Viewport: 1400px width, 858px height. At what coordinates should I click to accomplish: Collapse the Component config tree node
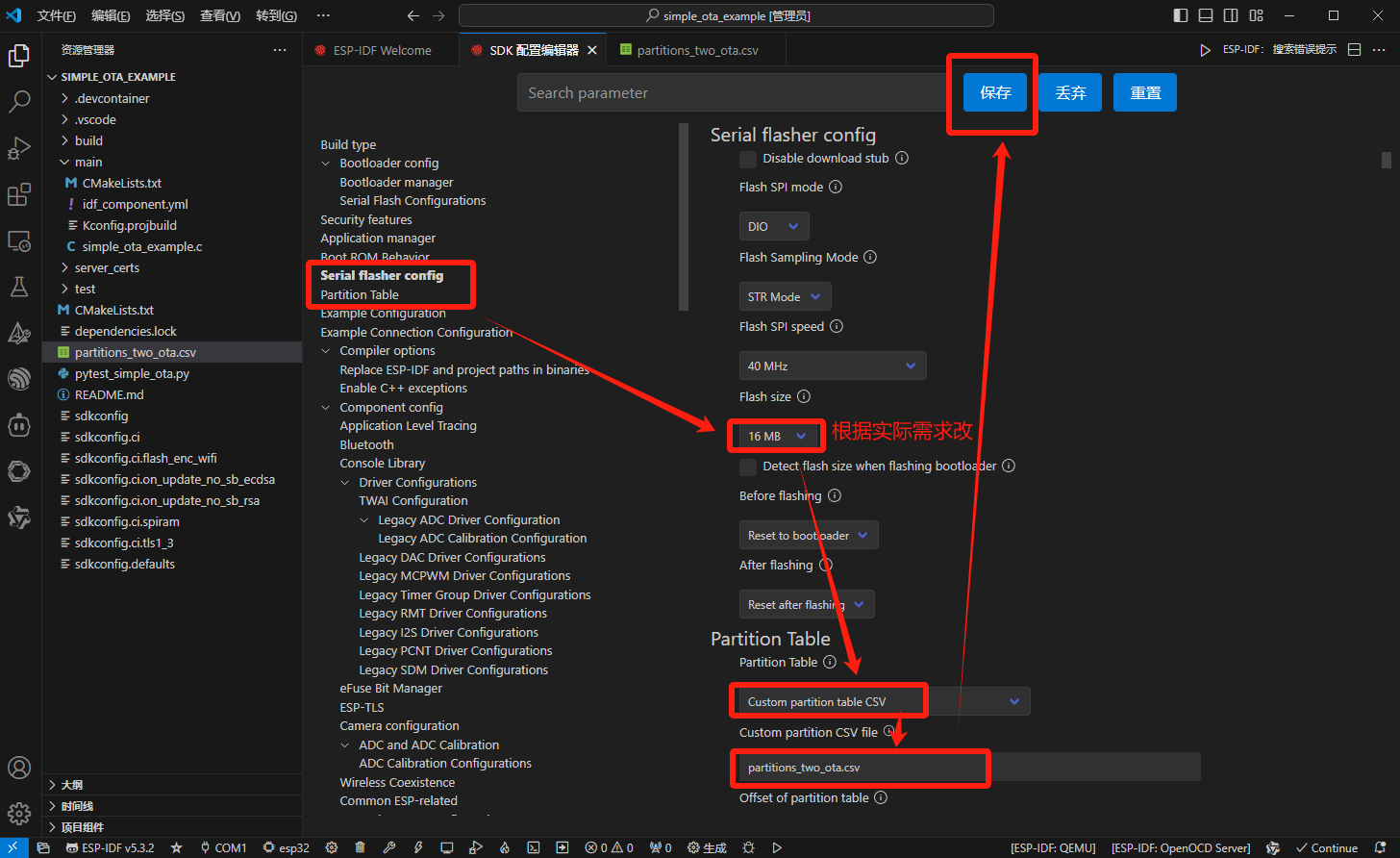coord(326,408)
